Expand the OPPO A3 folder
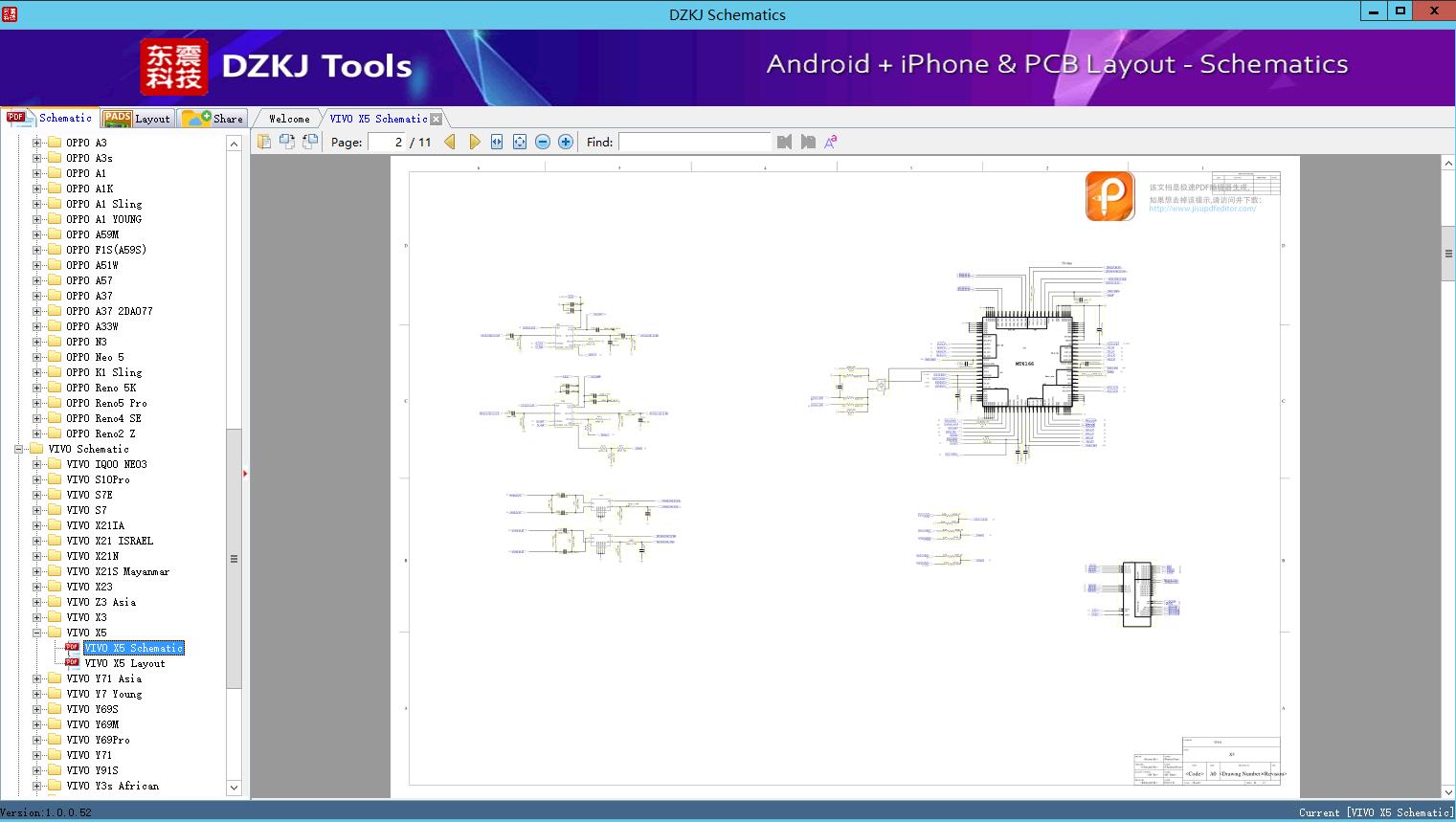The width and height of the screenshot is (1456, 822). point(36,143)
